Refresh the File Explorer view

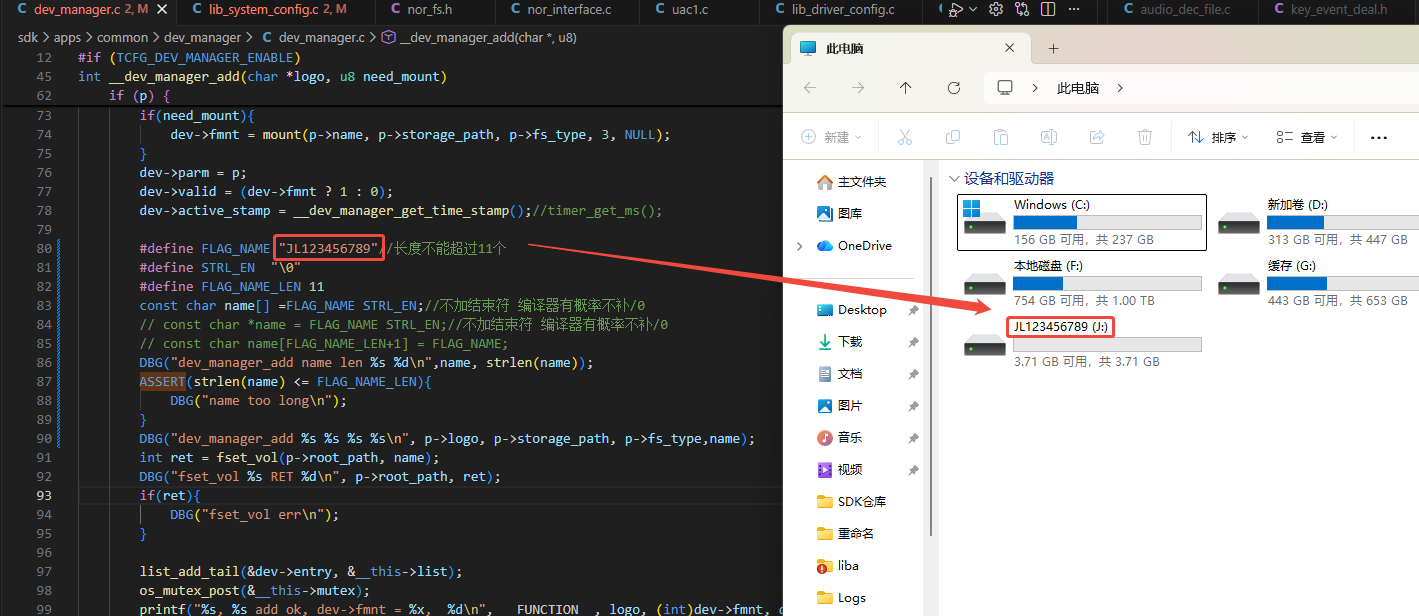[954, 88]
